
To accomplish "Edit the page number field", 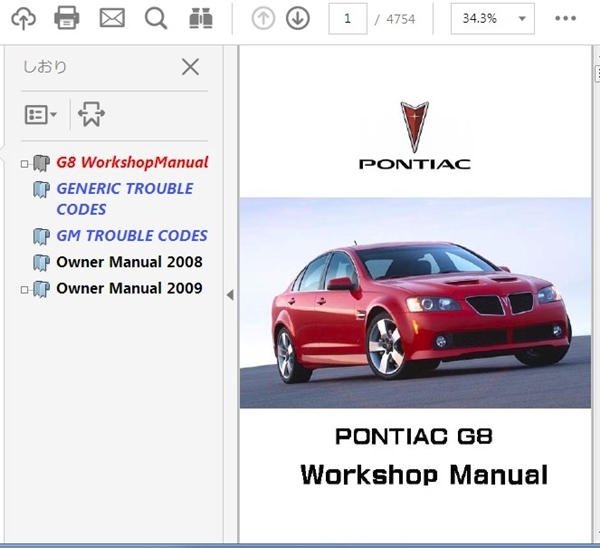I will (x=347, y=18).
